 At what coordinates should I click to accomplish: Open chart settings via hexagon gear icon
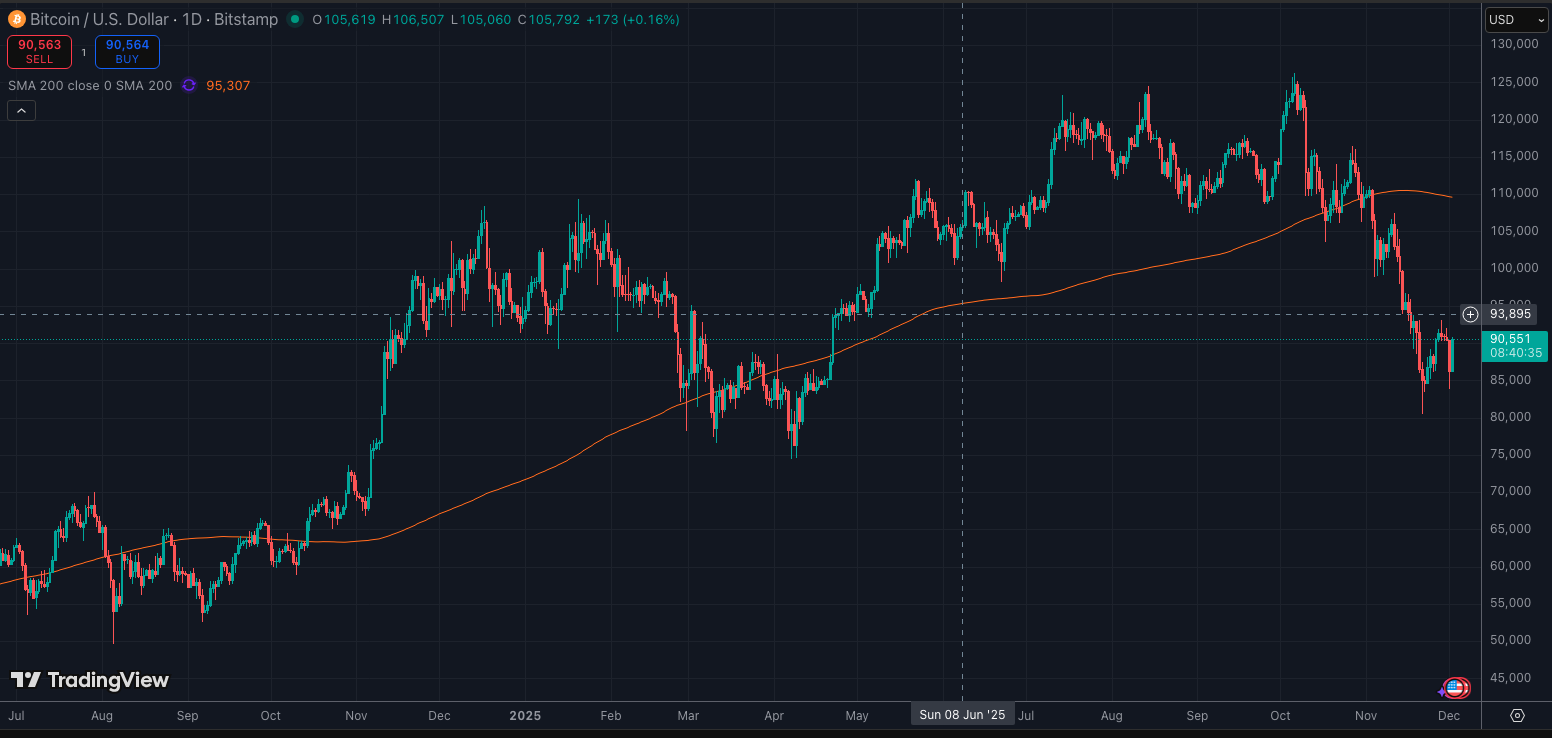click(1517, 715)
